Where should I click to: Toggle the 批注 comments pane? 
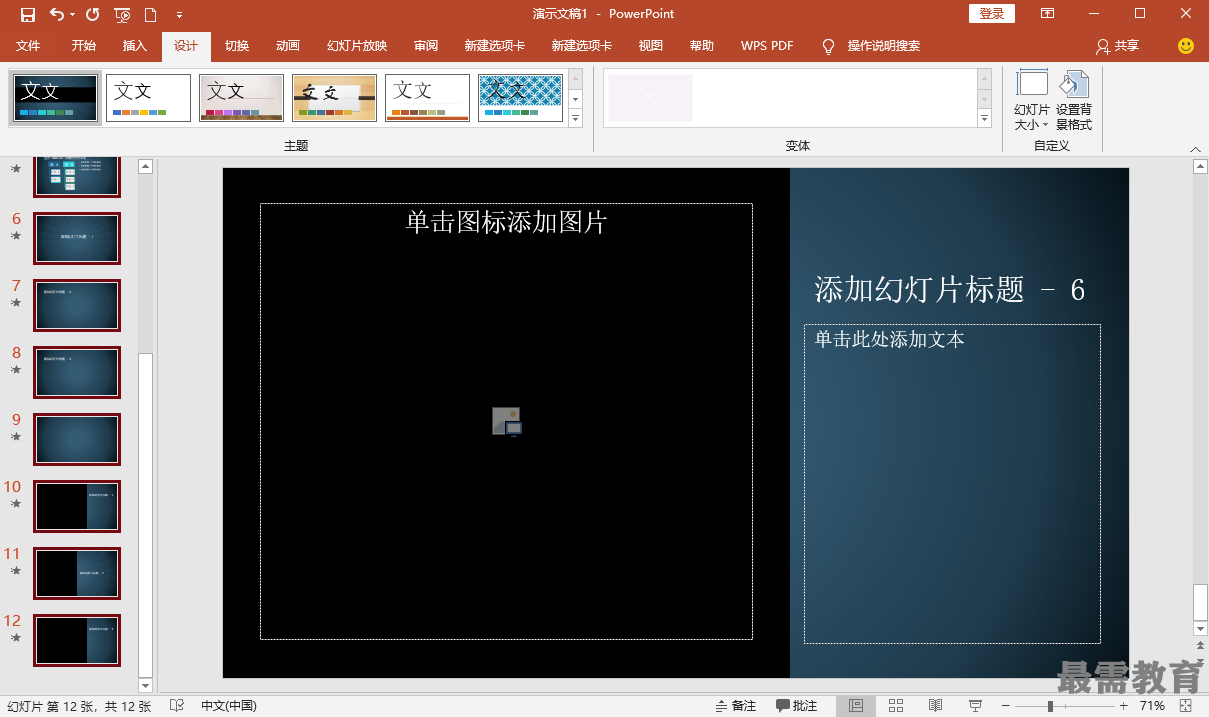797,706
